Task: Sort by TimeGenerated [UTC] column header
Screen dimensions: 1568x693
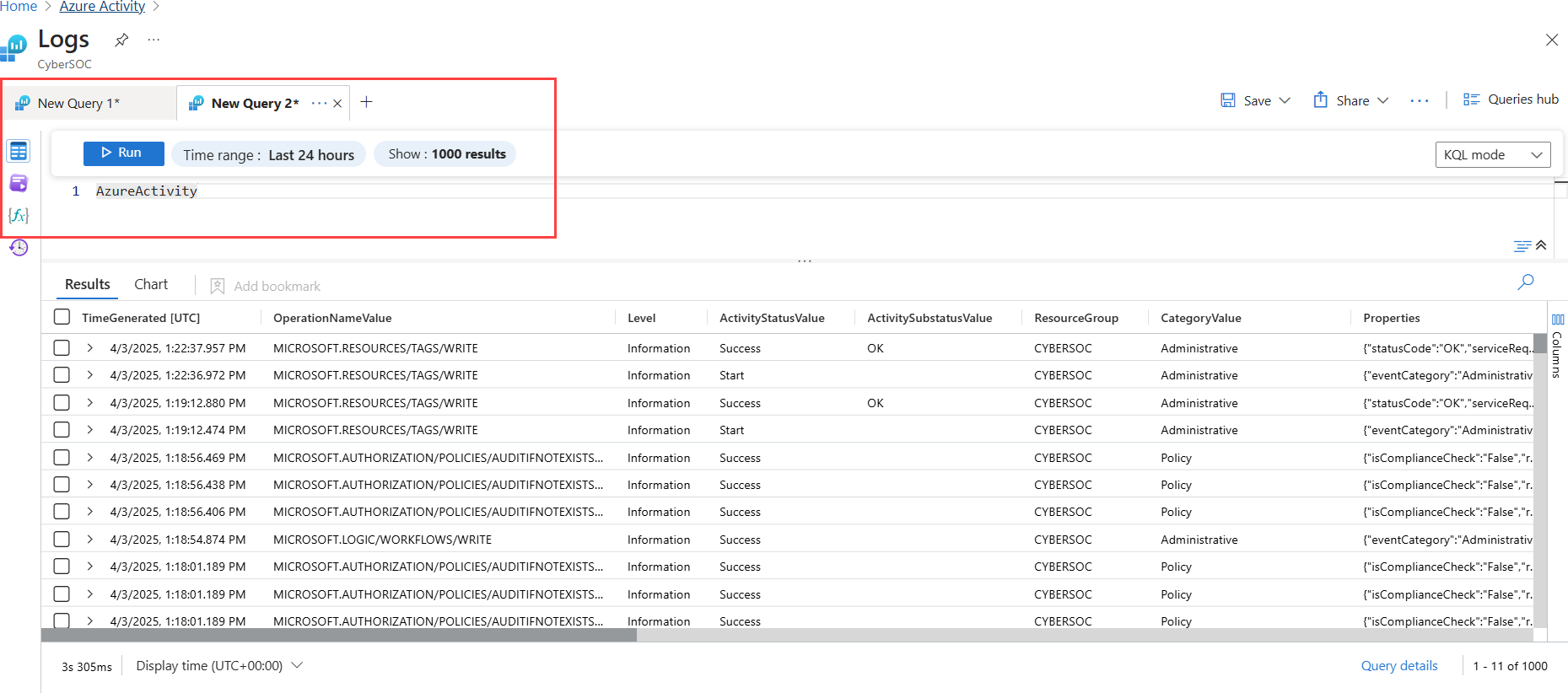Action: tap(141, 318)
